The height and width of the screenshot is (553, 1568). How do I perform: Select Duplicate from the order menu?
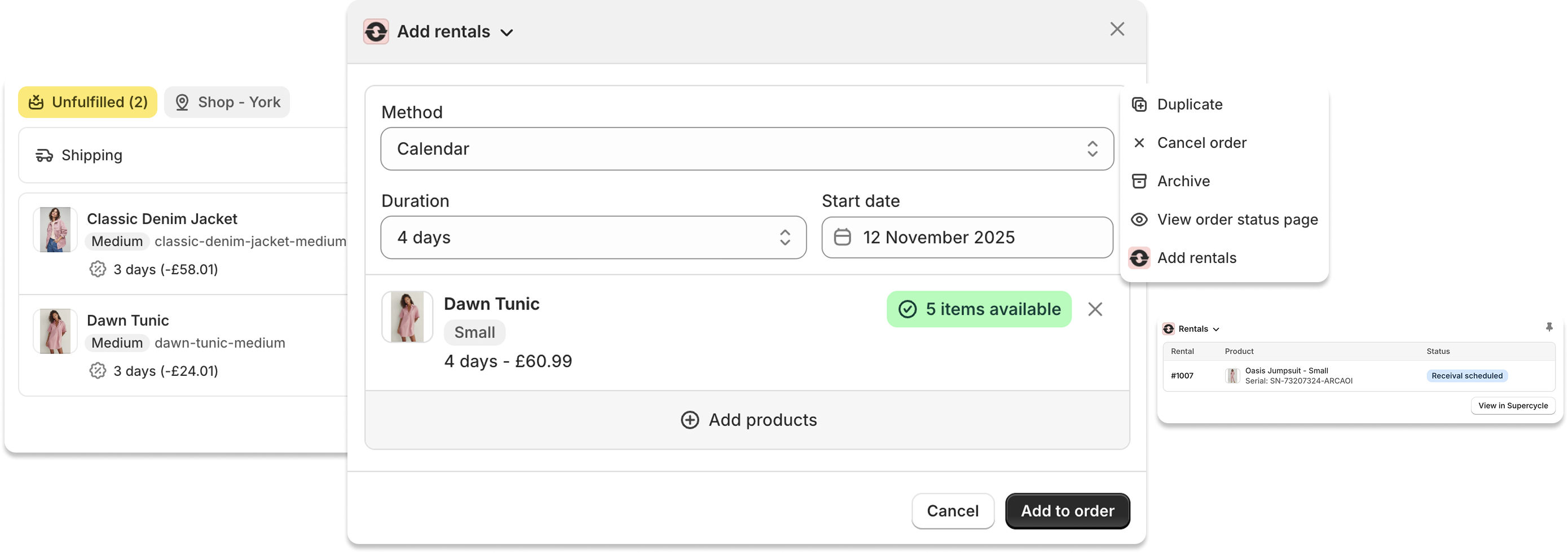click(1190, 104)
